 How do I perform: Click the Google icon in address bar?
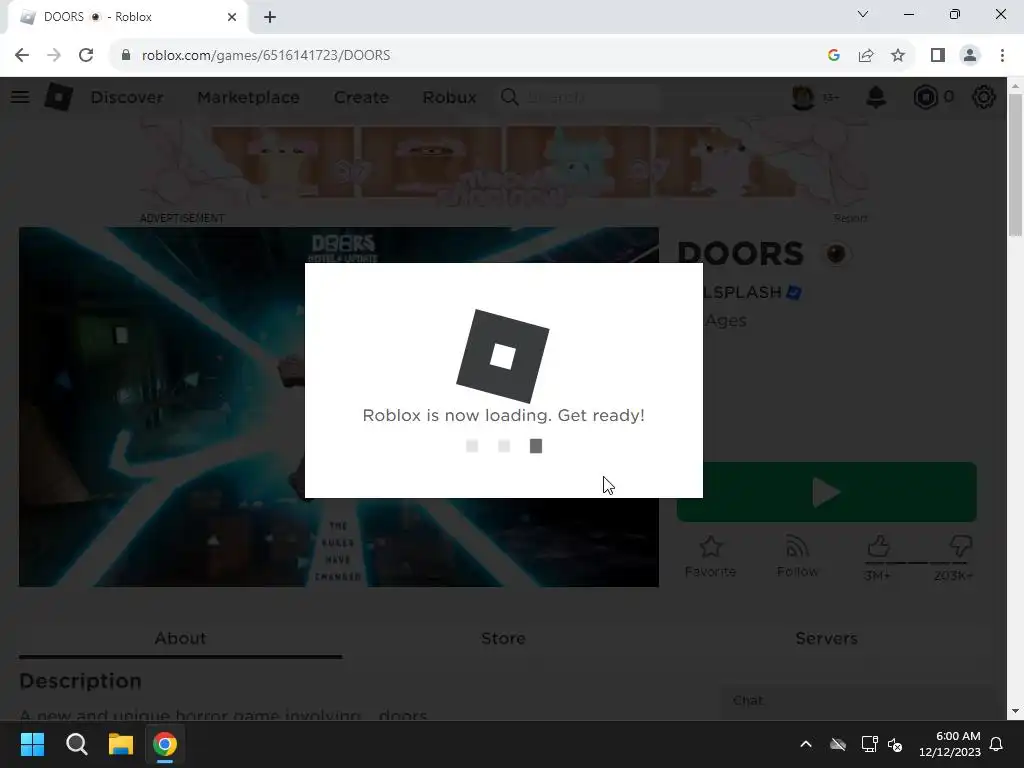click(x=833, y=55)
